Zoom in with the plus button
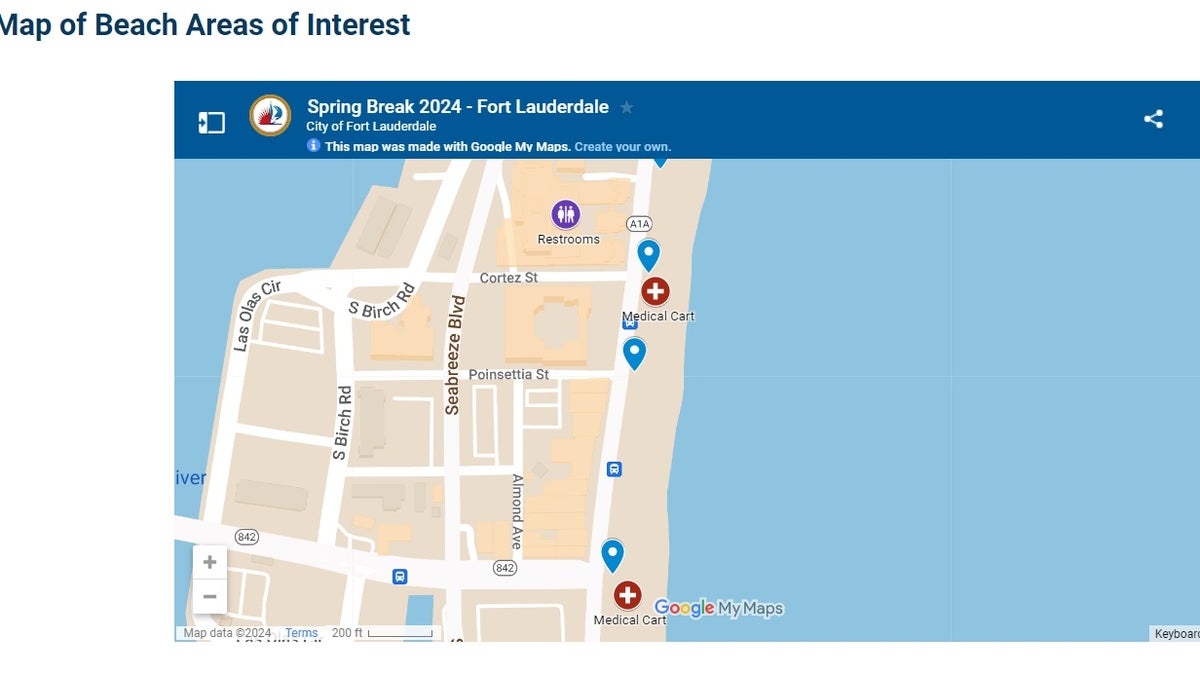Screen dimensions: 1200x675 (210, 562)
